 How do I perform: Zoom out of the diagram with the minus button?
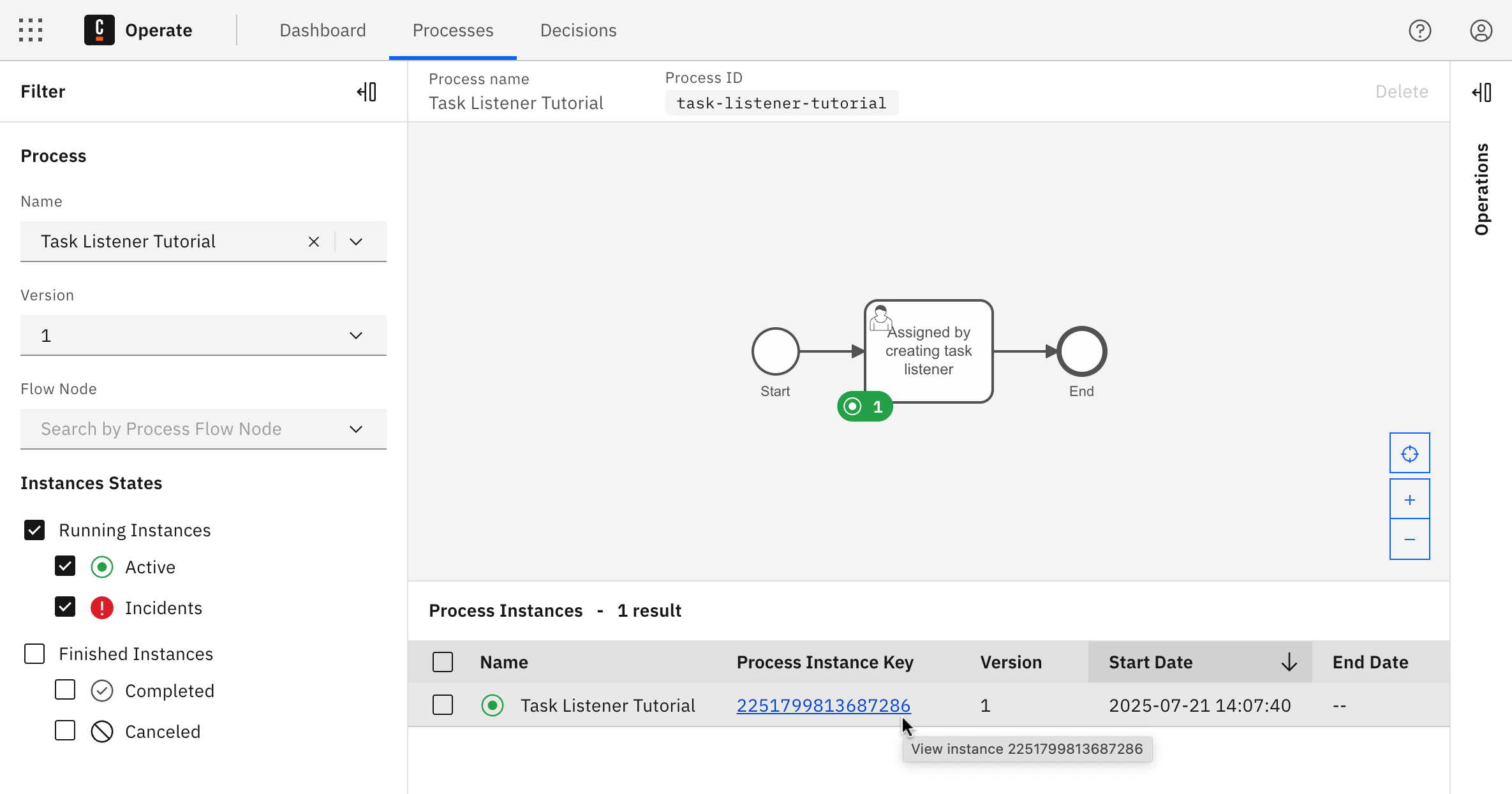(x=1410, y=540)
